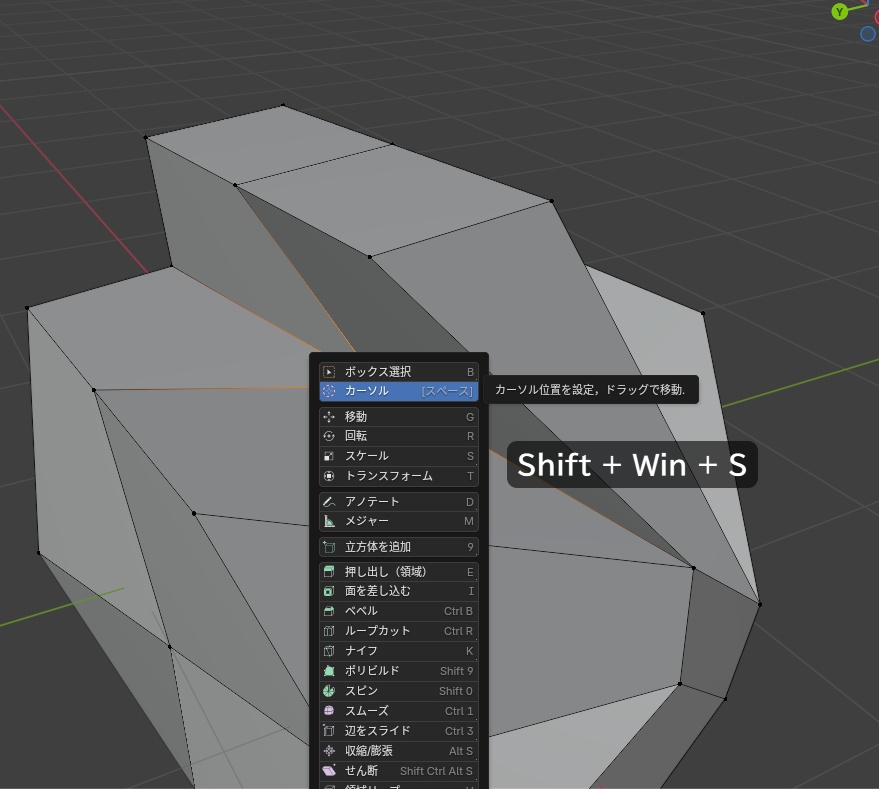Select the スムーズ (Smooth) tool icon
This screenshot has width=879, height=789.
(329, 710)
